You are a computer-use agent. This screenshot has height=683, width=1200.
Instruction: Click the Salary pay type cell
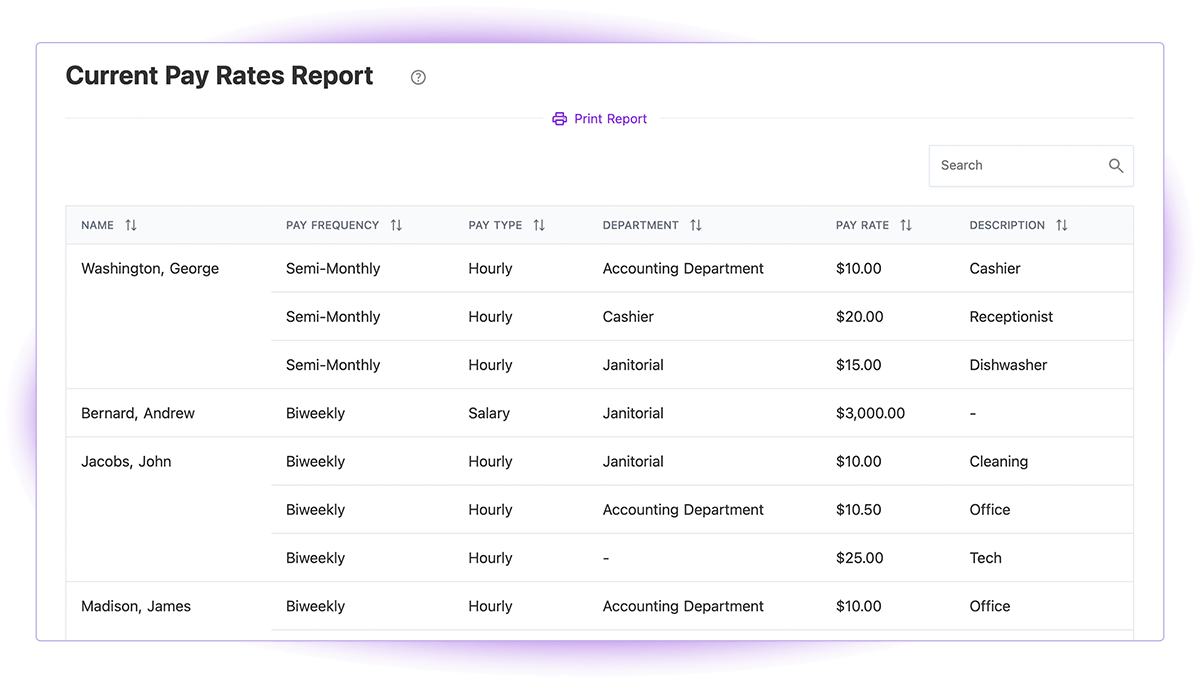tap(489, 413)
